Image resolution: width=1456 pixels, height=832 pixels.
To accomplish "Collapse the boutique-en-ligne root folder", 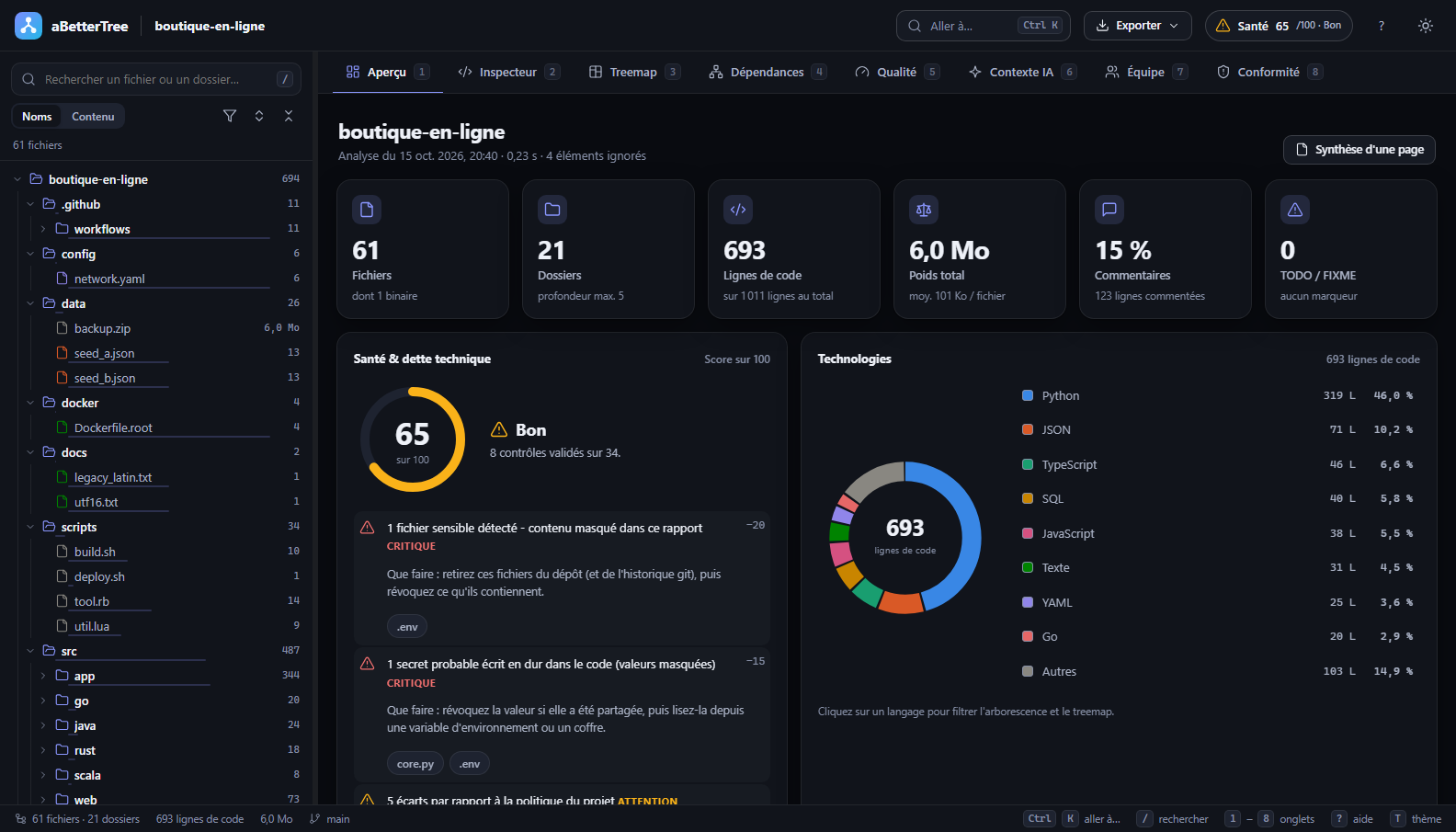I will point(17,179).
